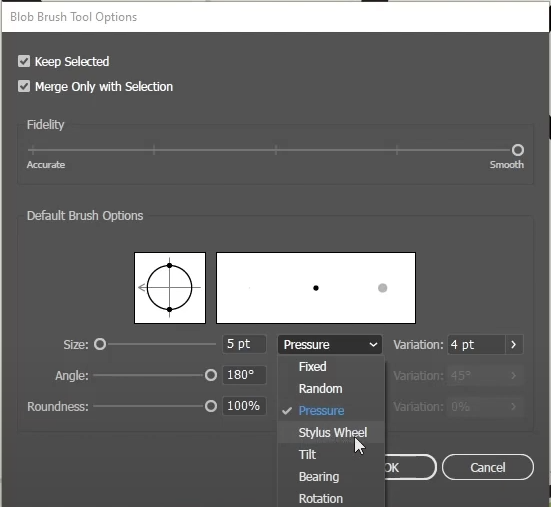This screenshot has width=551, height=507.
Task: Click the Accurate label under Fidelity
Action: pos(46,165)
